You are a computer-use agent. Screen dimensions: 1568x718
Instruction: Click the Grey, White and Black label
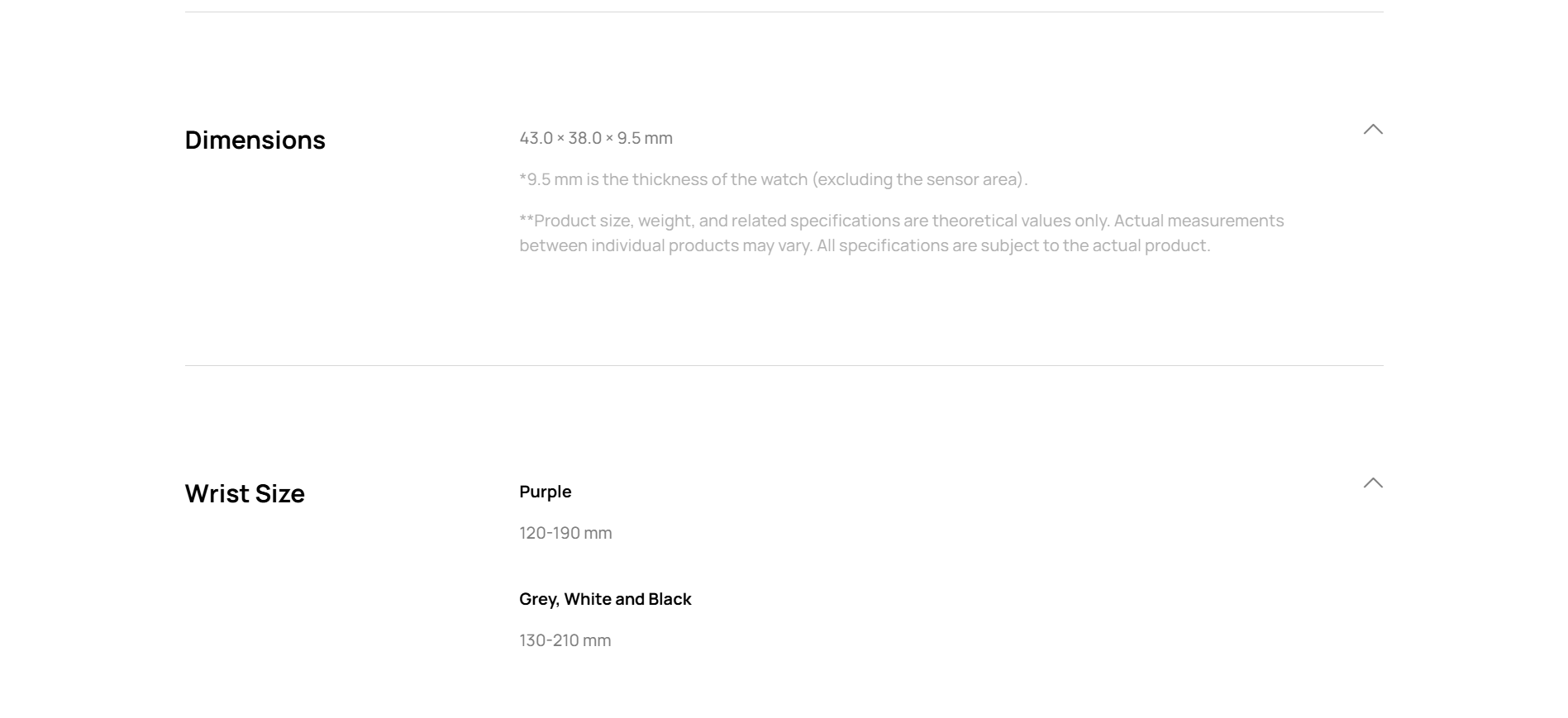605,599
